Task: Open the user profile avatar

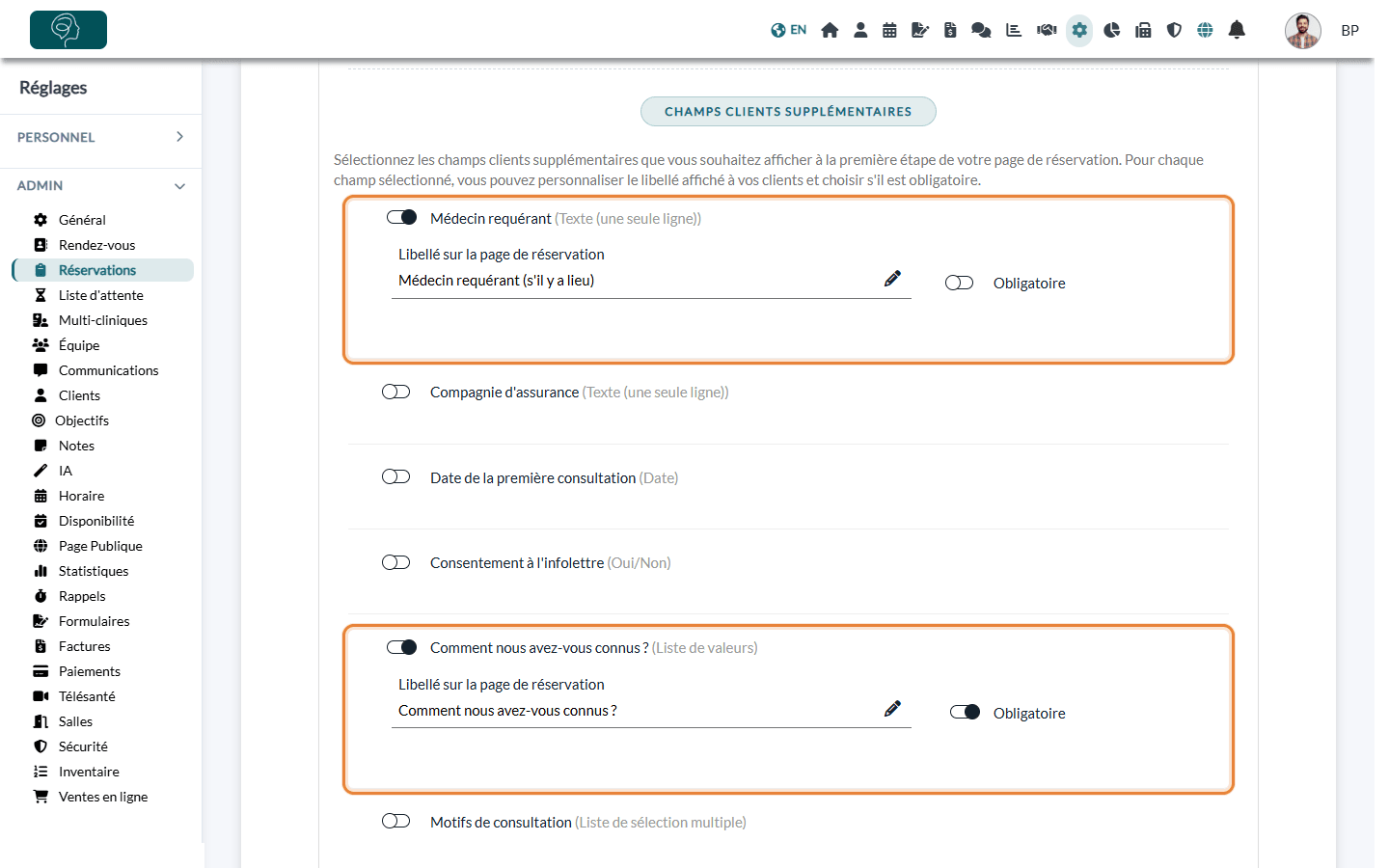Action: pyautogui.click(x=1303, y=31)
